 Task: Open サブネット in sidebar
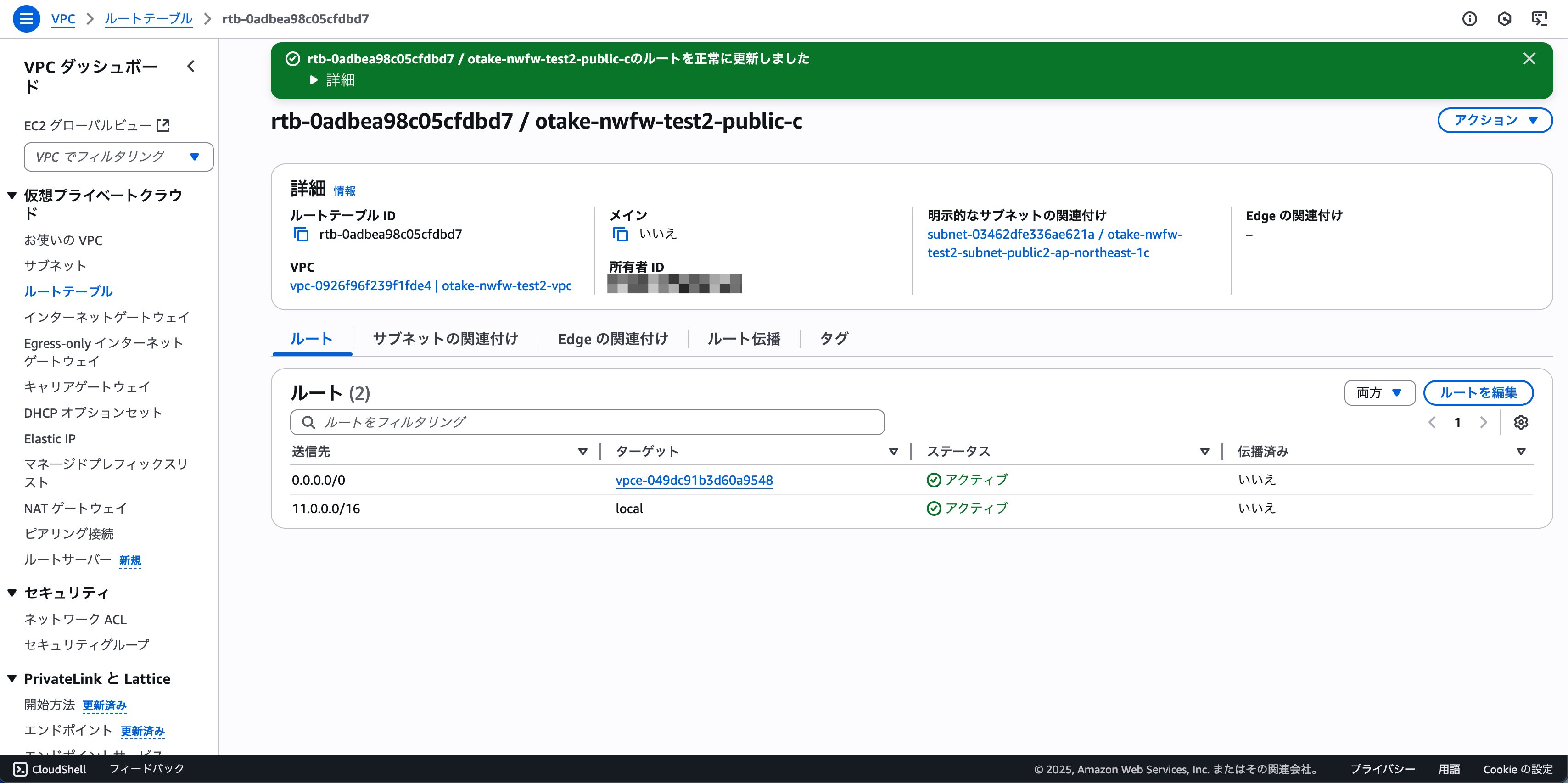56,266
